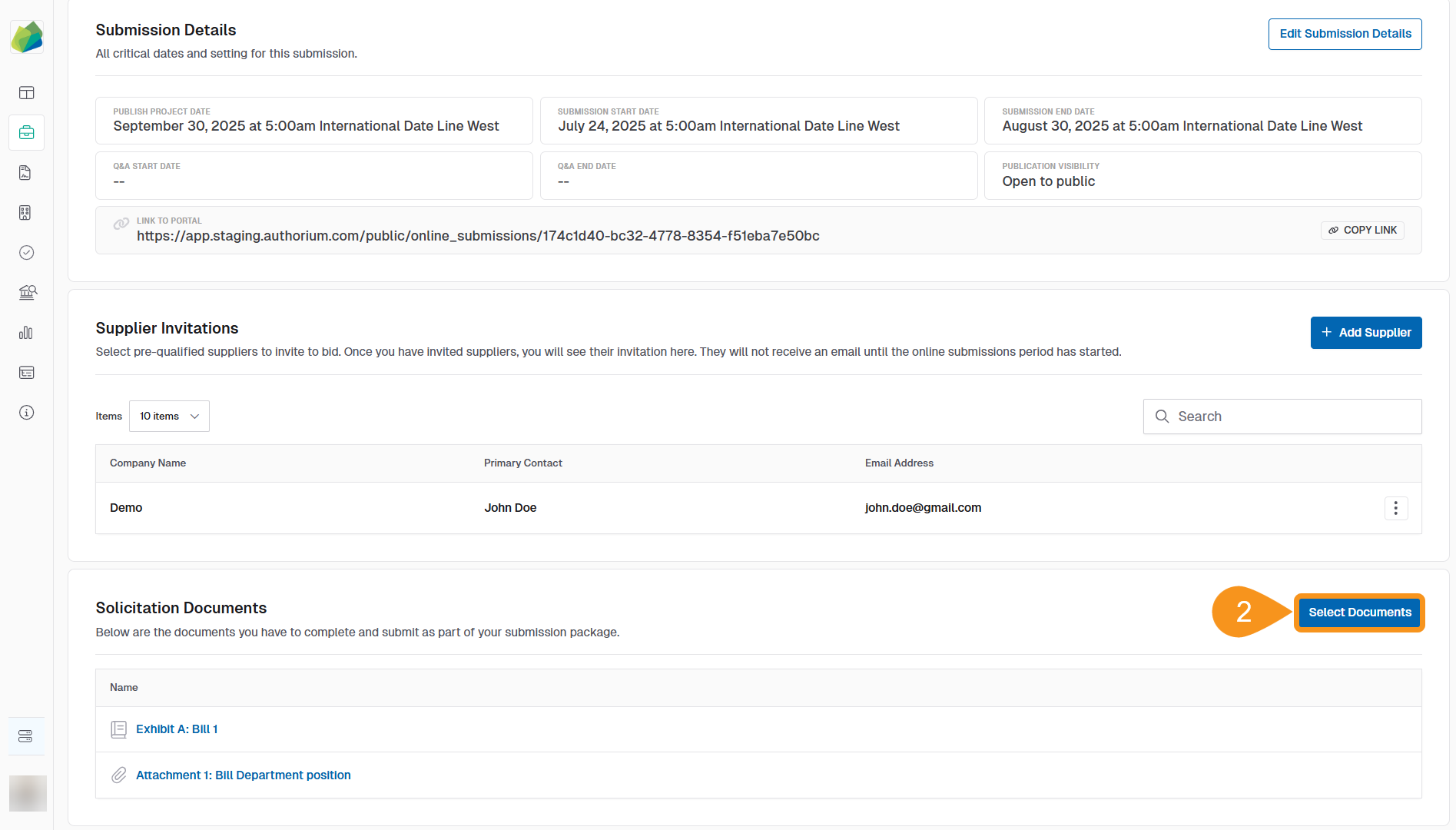This screenshot has width=1456, height=830.
Task: Click COPY LINK for the portal URL
Action: [x=1361, y=230]
